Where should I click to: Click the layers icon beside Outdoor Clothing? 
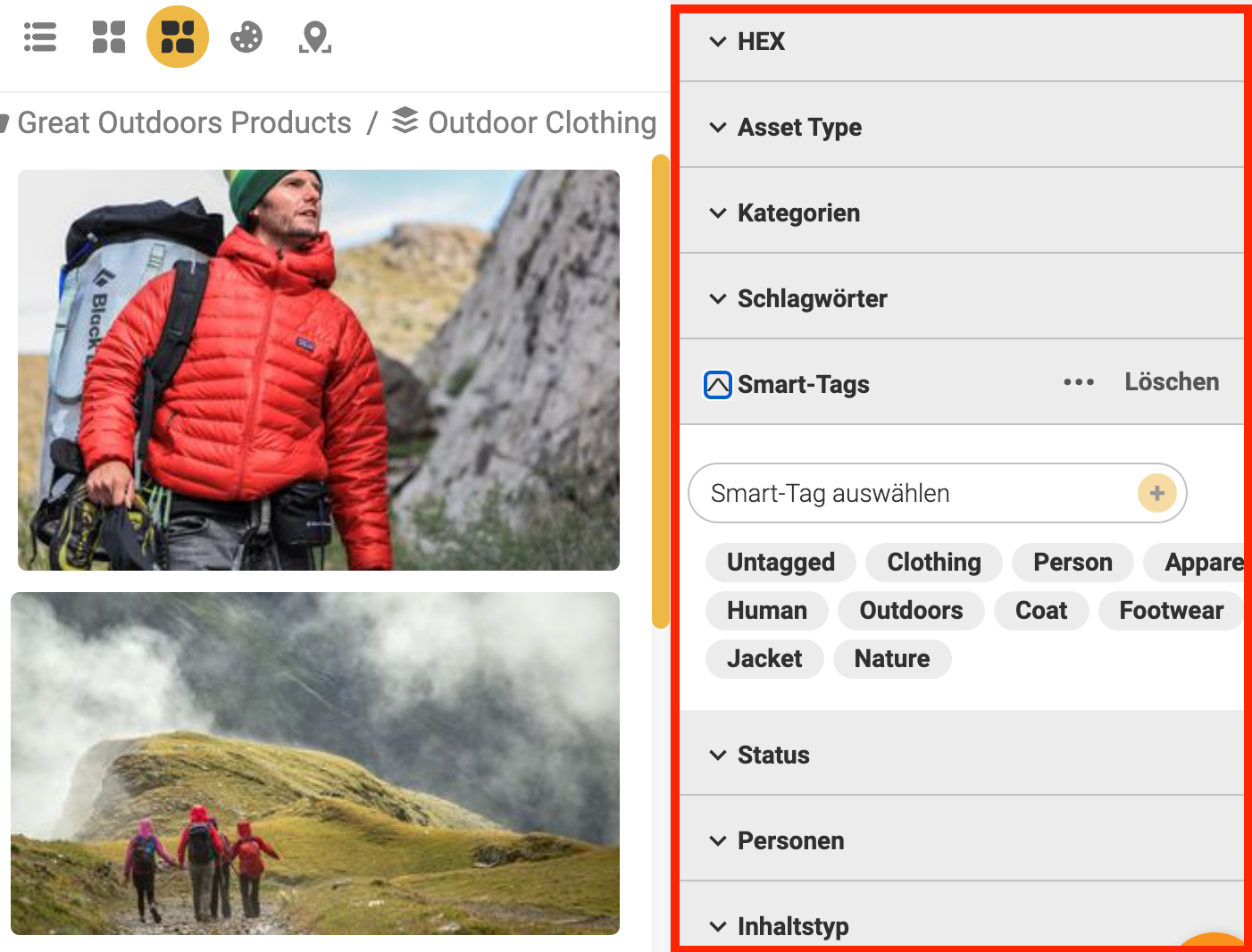405,121
